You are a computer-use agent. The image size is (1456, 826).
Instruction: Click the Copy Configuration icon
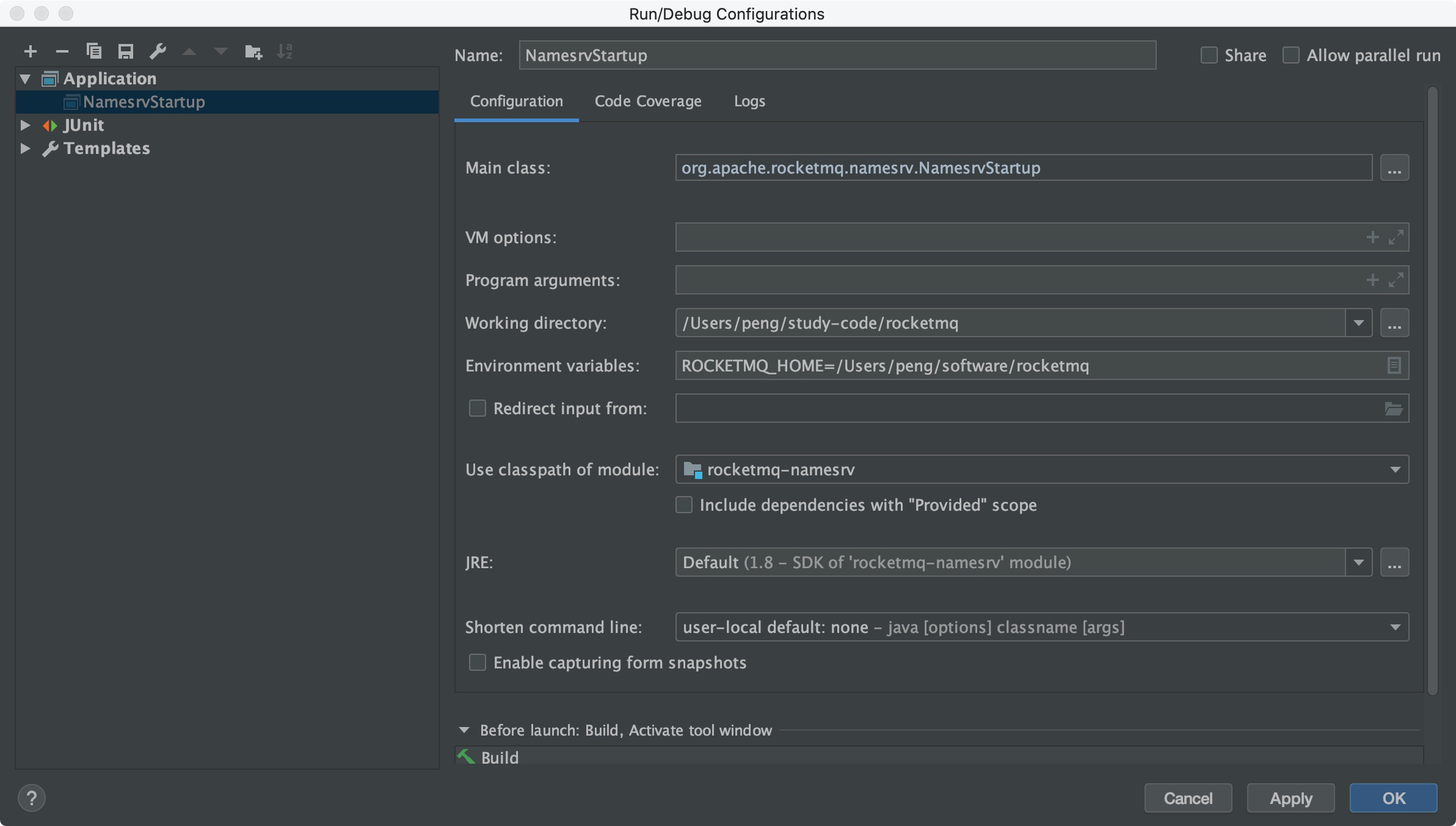[94, 51]
